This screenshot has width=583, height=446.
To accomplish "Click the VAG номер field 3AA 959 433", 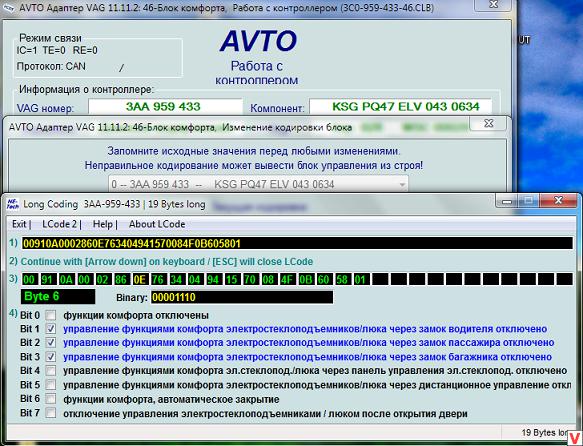I will (165, 107).
